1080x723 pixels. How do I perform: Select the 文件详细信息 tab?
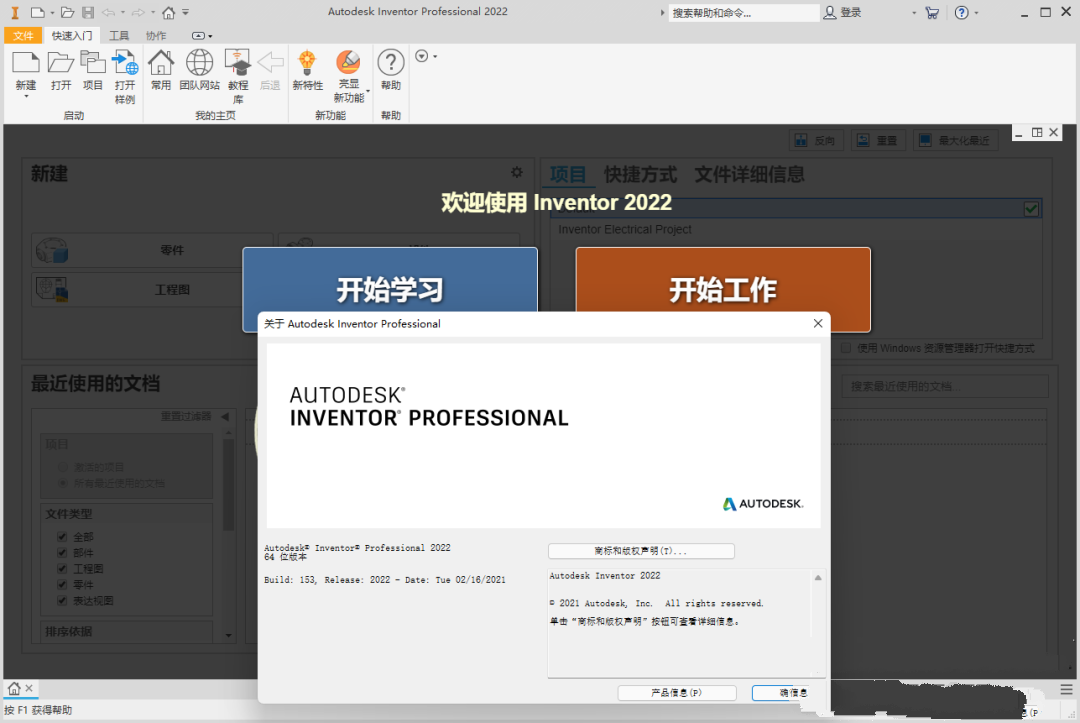pyautogui.click(x=749, y=174)
